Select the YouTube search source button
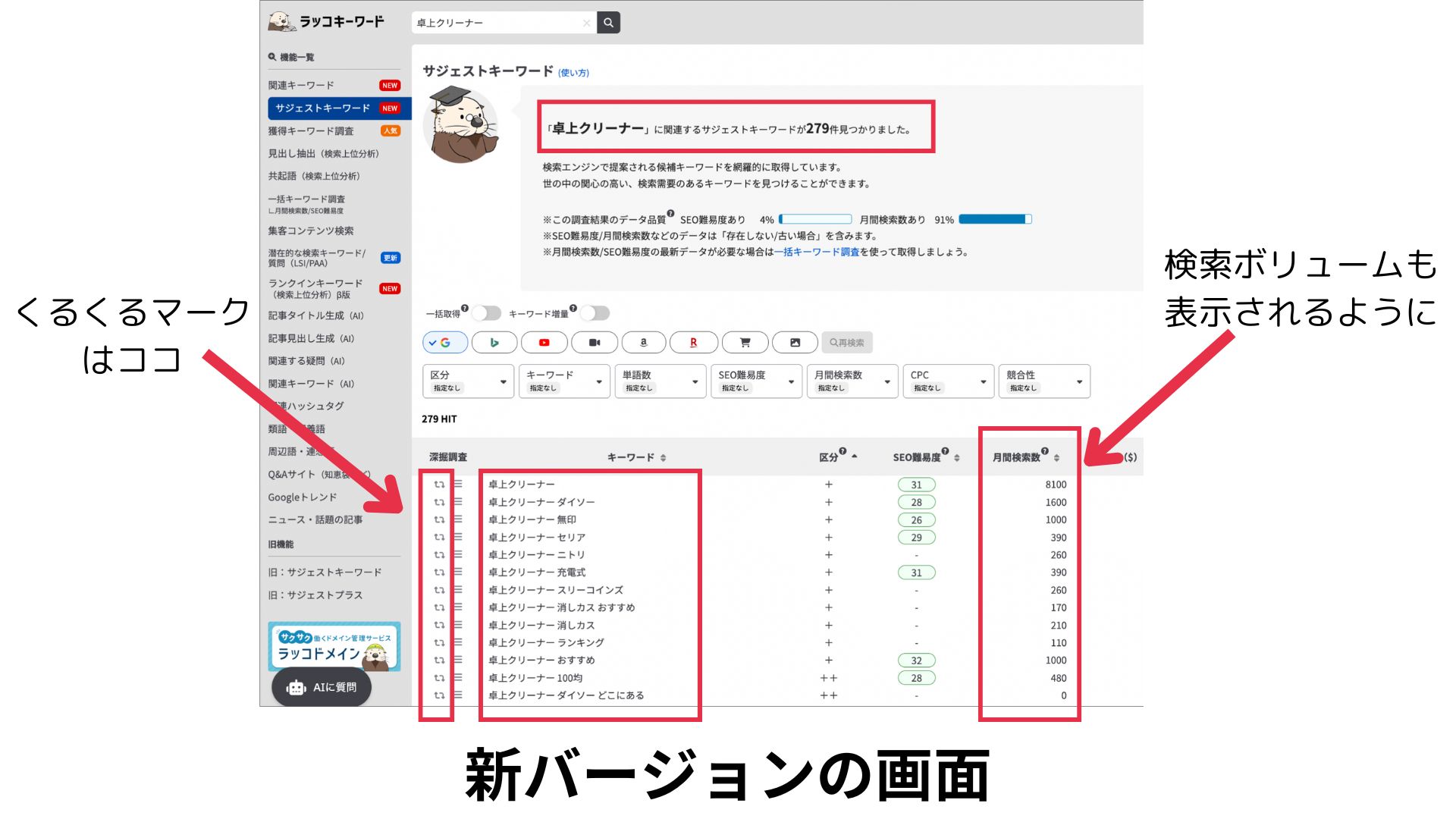The image size is (1456, 819). 544,343
